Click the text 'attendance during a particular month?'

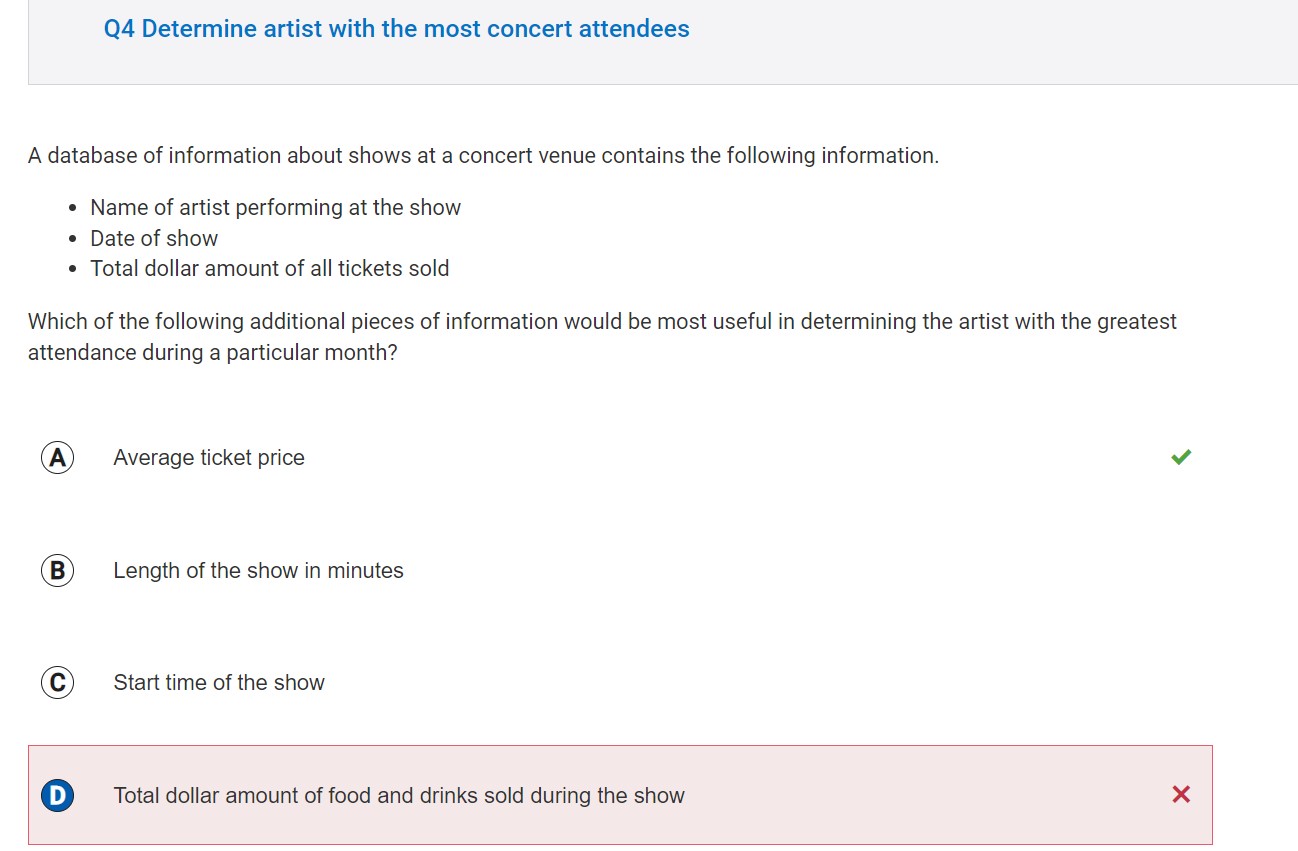click(212, 353)
